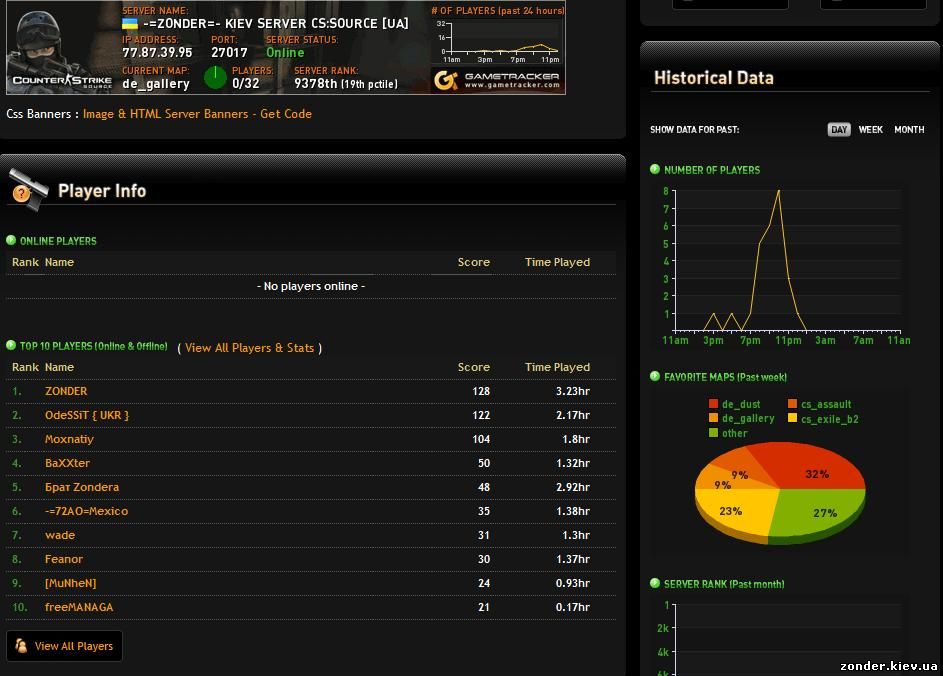Click green bullet next to Server Rank

[x=655, y=583]
